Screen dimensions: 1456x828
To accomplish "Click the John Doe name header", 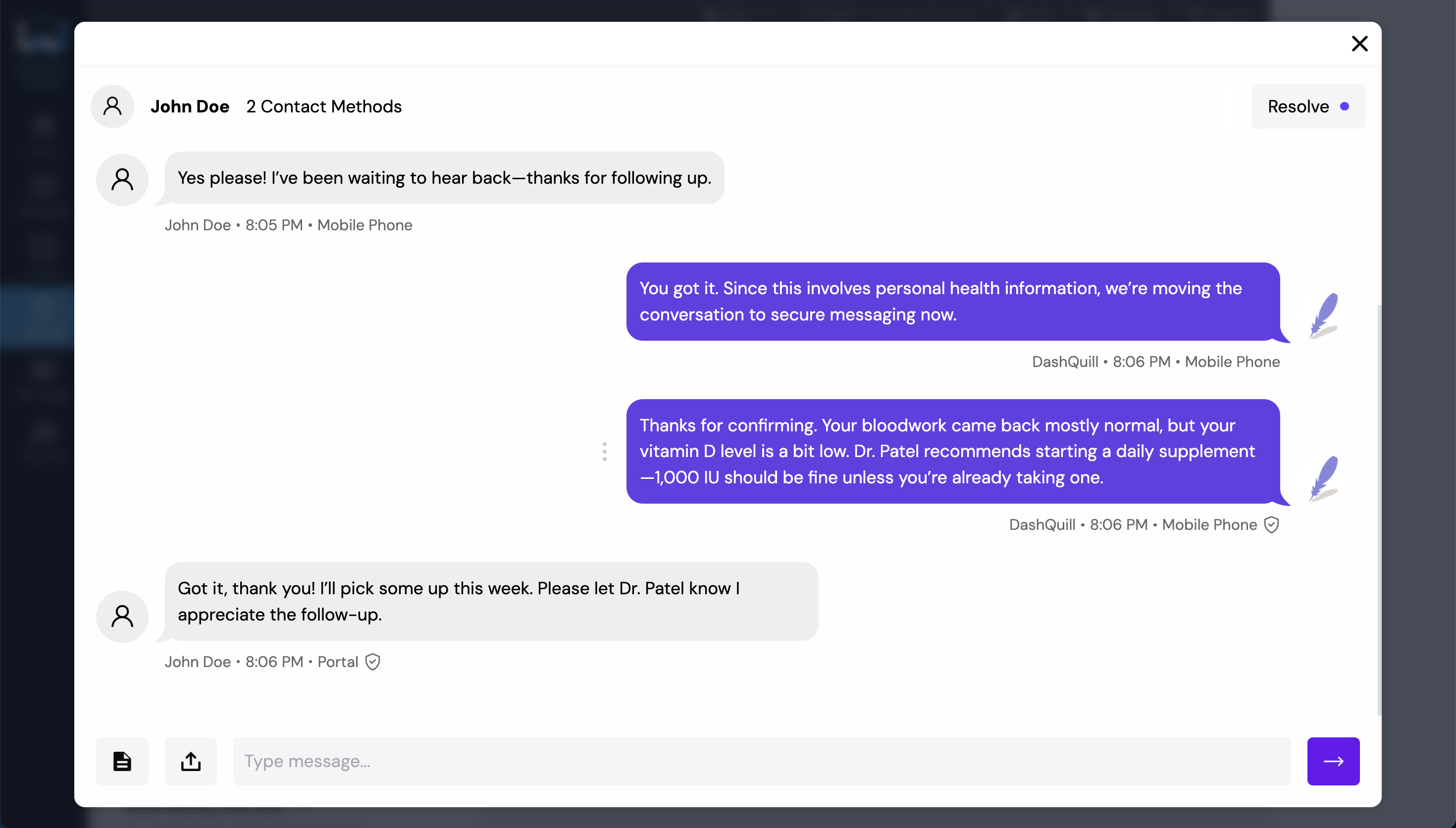I will 190,106.
